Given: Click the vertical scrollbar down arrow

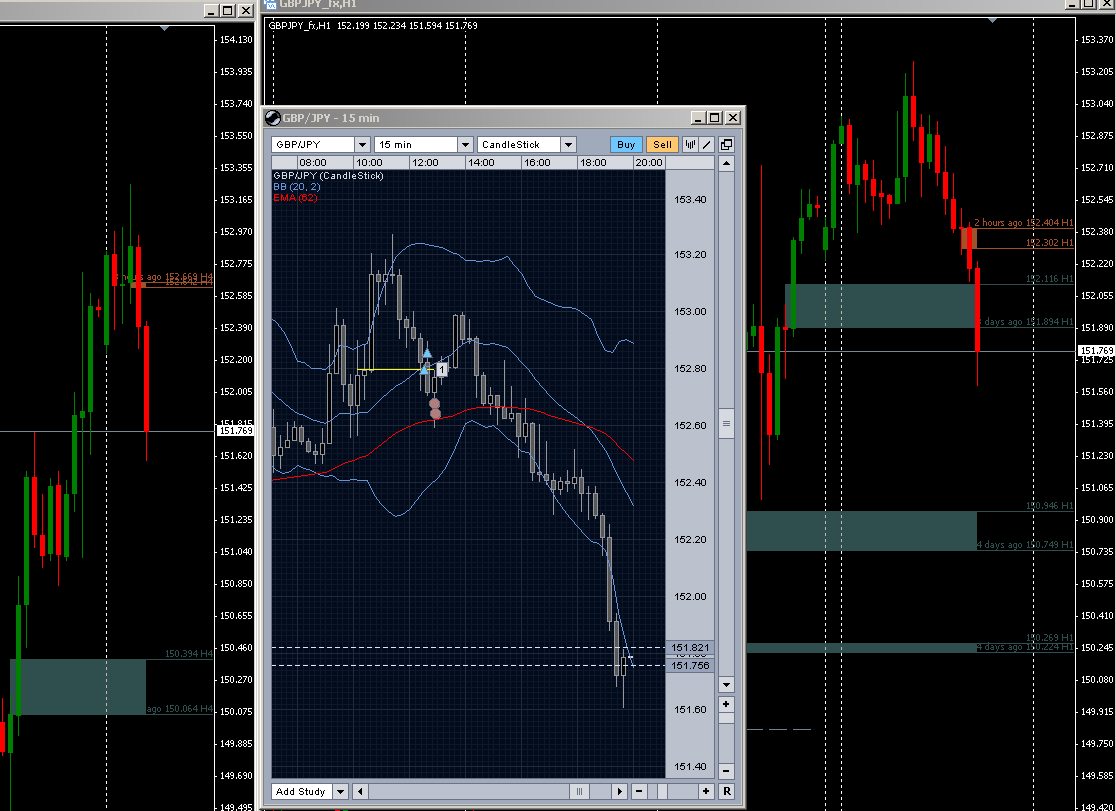Looking at the screenshot, I should coord(727,685).
